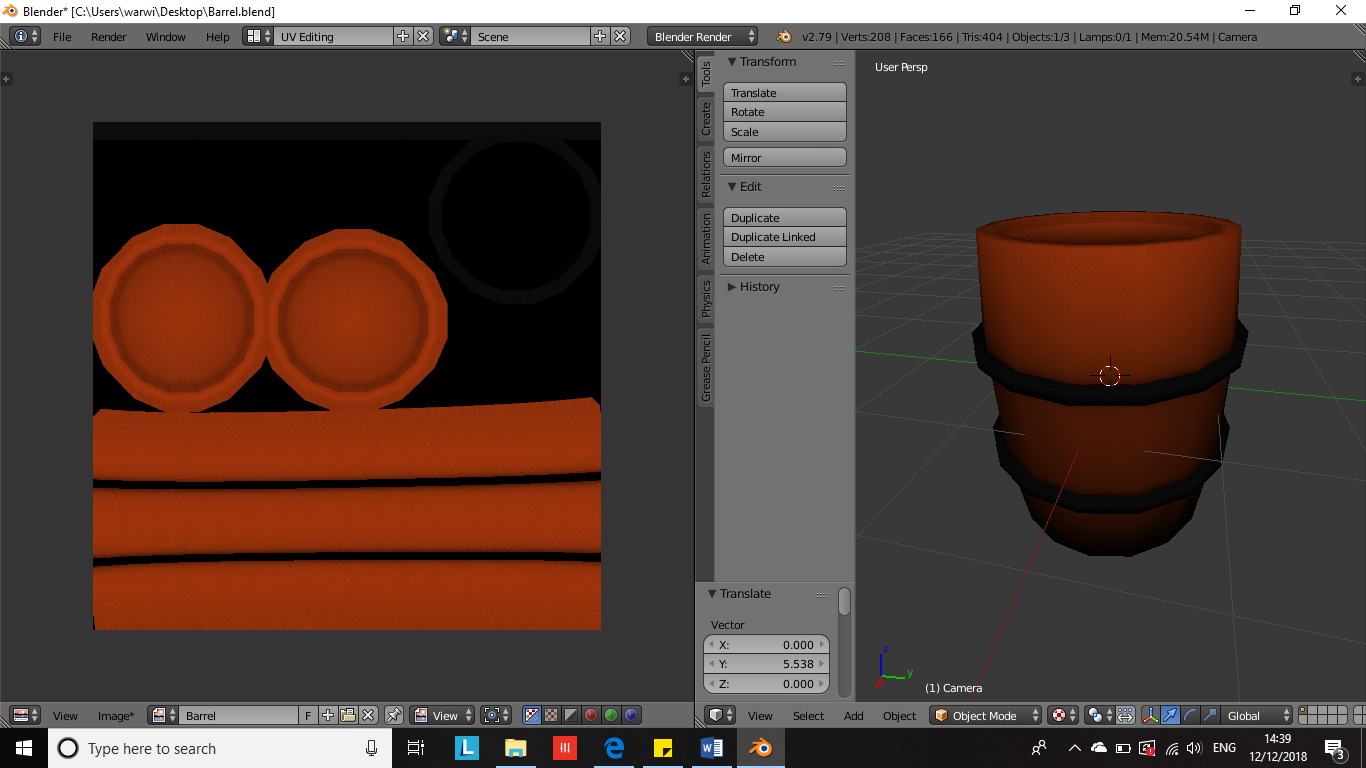Toggle the 3D manipulator axis widget
The image size is (1366, 768).
pos(1150,715)
